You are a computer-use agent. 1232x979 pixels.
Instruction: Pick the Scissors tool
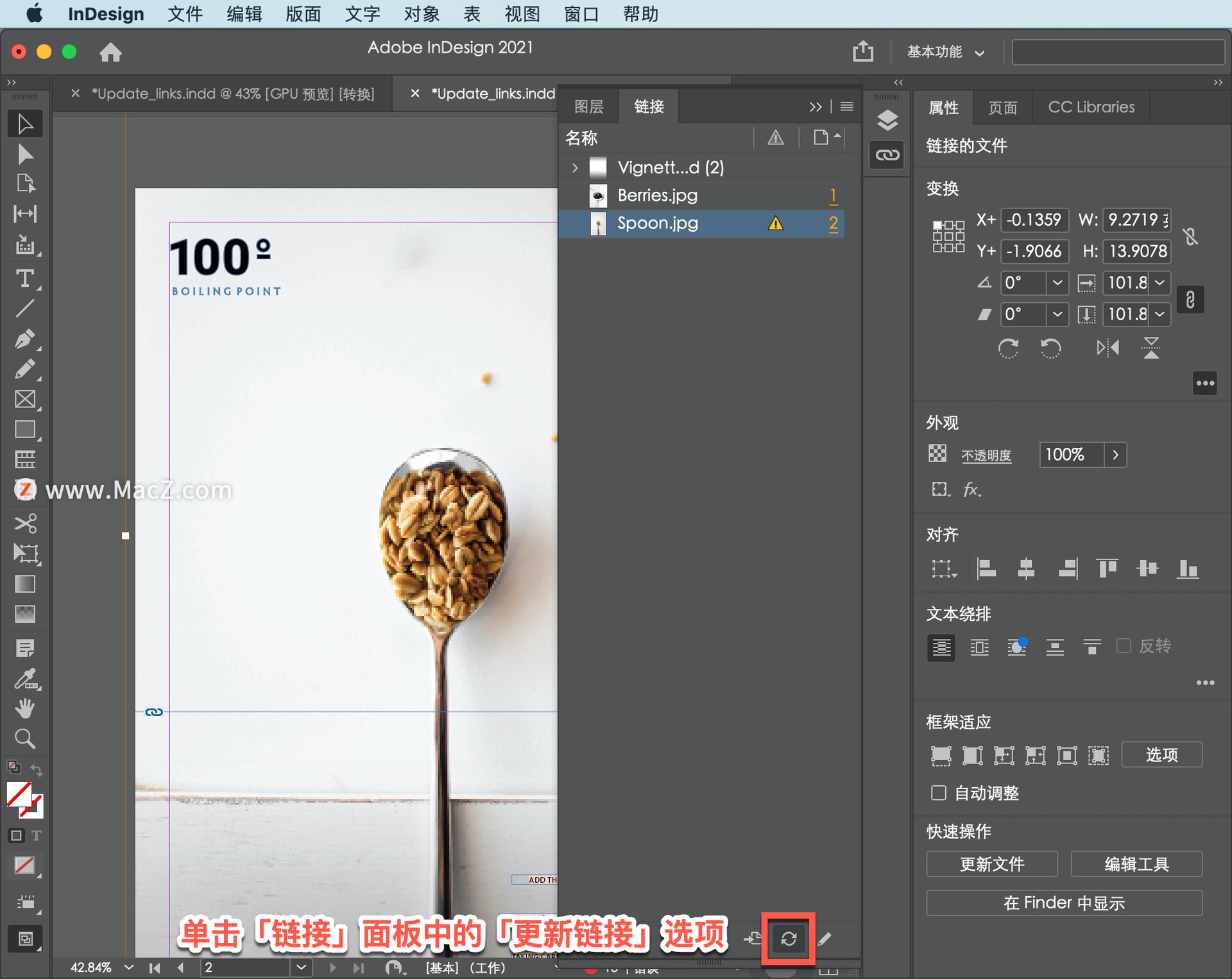click(24, 524)
